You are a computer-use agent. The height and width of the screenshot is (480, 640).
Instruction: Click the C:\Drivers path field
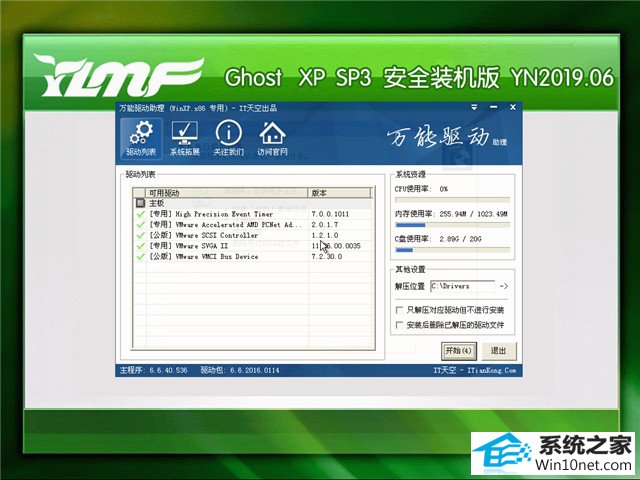(x=463, y=286)
